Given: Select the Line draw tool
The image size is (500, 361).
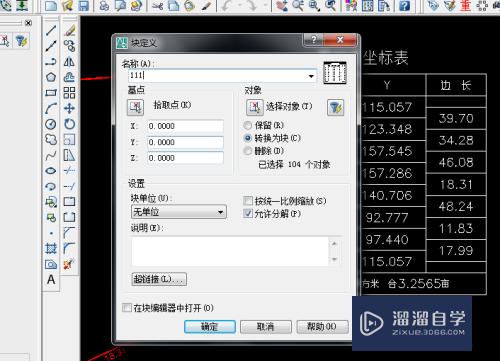Looking at the screenshot, I should pos(51,30).
